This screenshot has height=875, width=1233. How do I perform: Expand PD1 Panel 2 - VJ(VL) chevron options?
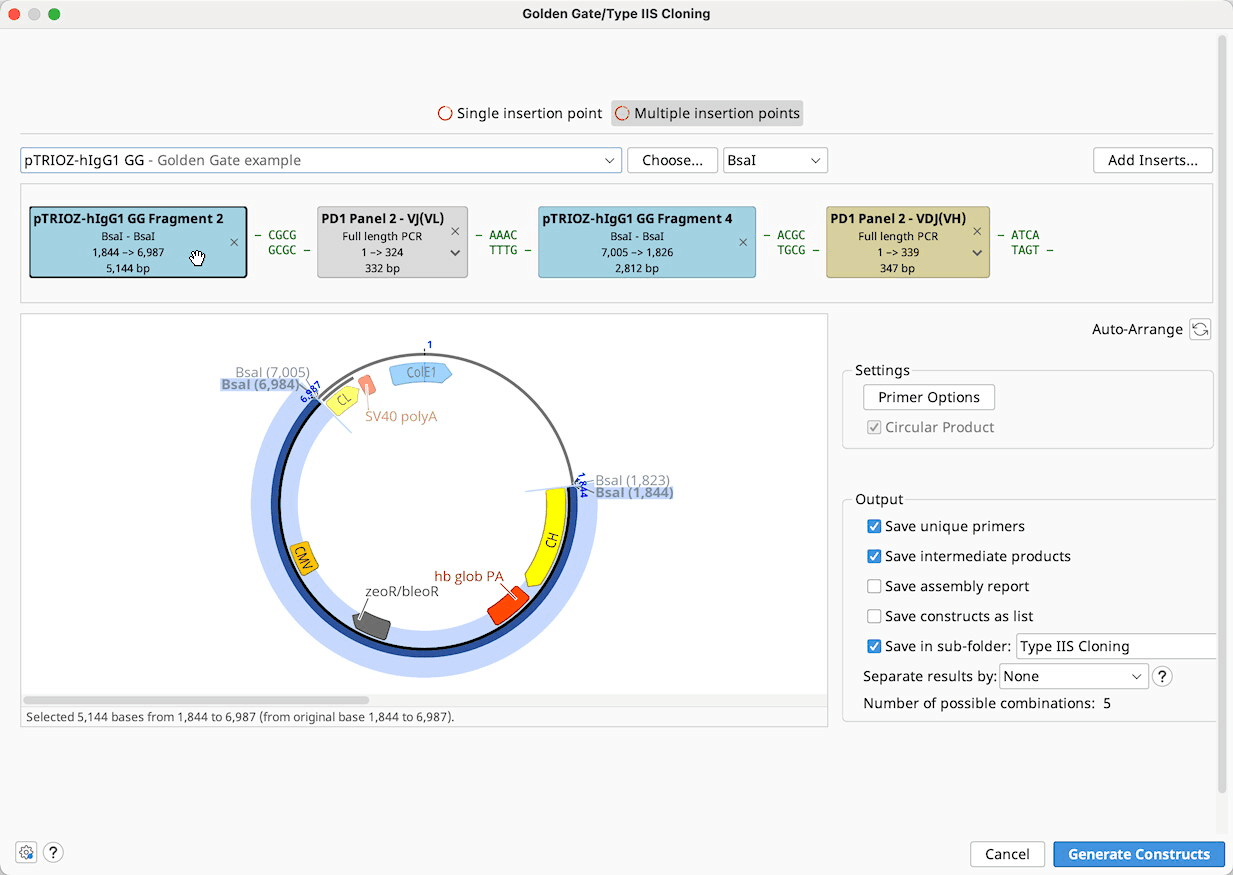(455, 254)
